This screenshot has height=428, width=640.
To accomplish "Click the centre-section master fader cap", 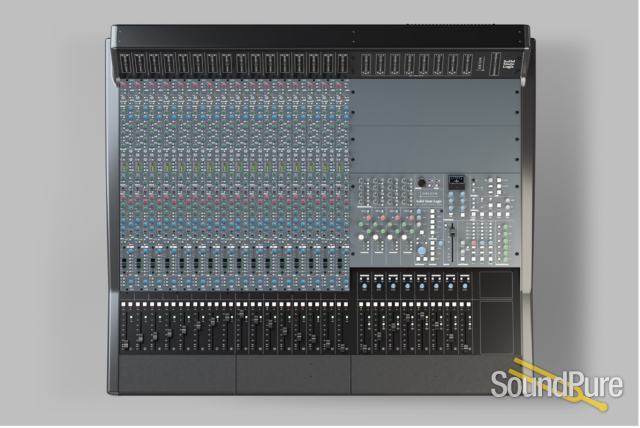I will point(452,230).
